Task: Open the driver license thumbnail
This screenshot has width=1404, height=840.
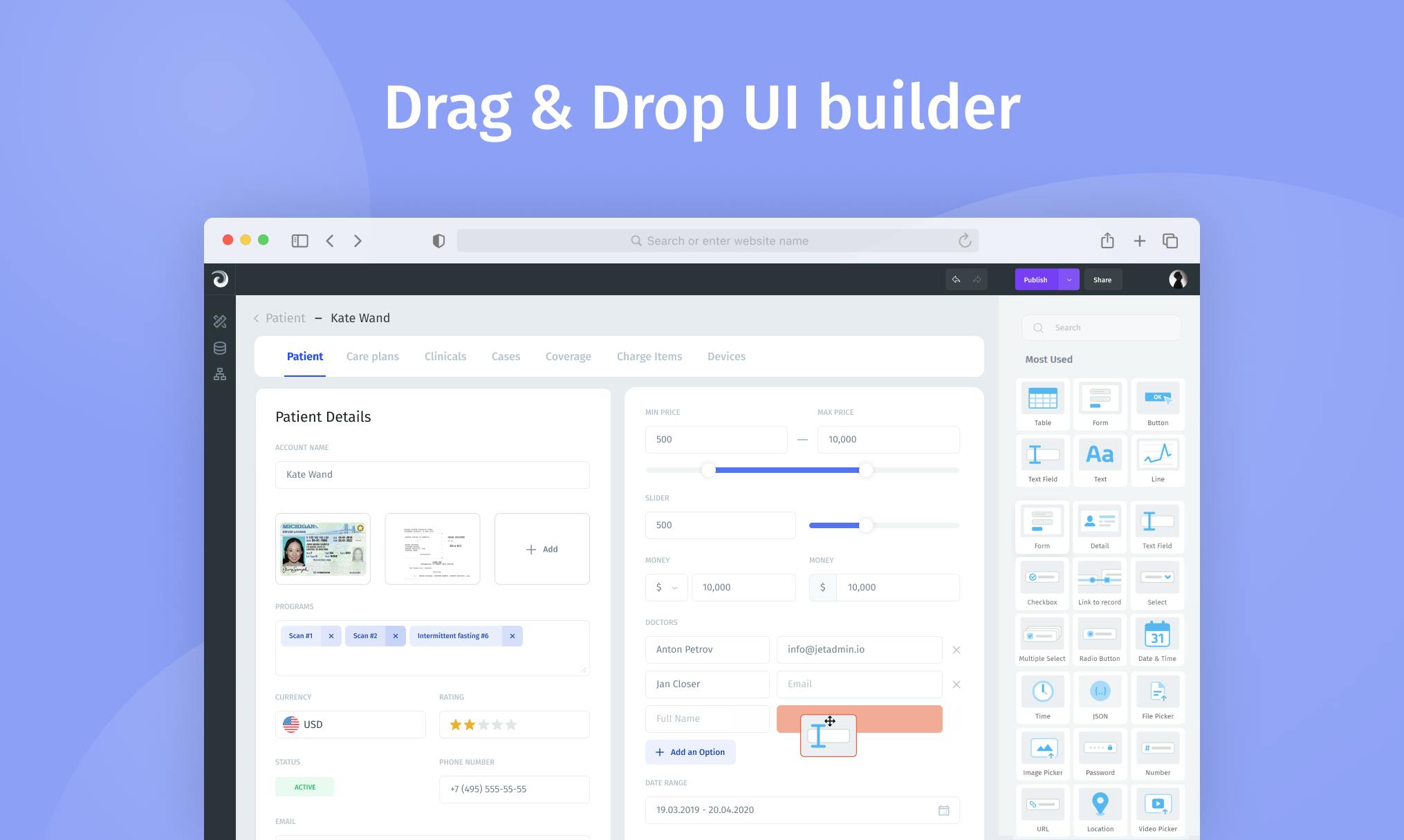Action: 323,549
